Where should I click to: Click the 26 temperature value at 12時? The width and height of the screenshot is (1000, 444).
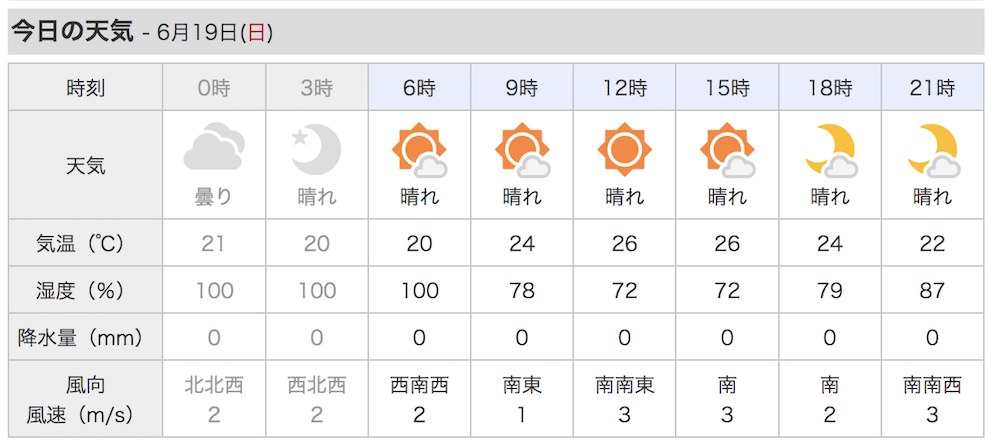pyautogui.click(x=624, y=244)
